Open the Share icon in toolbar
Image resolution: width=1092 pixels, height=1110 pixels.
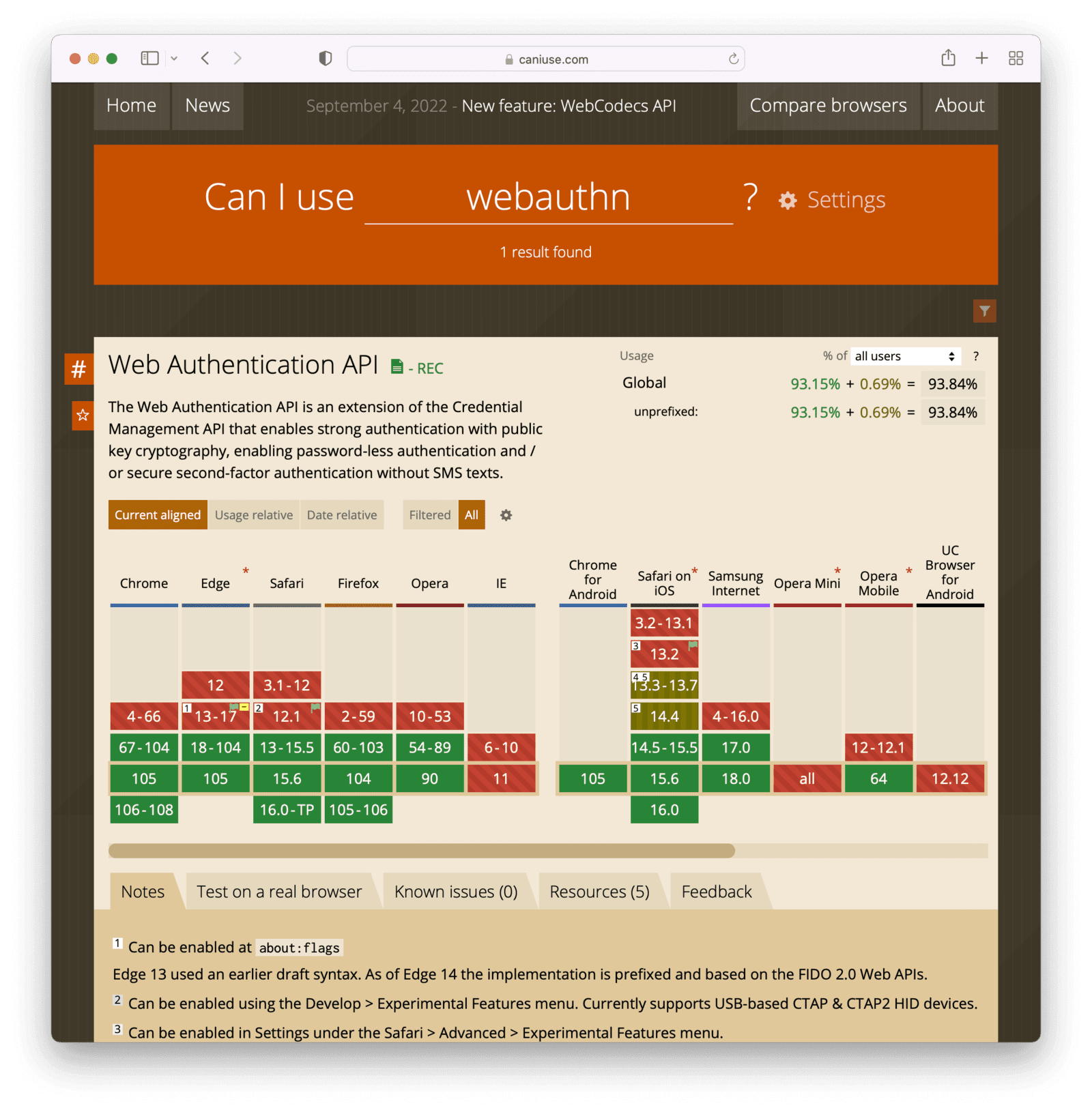948,58
